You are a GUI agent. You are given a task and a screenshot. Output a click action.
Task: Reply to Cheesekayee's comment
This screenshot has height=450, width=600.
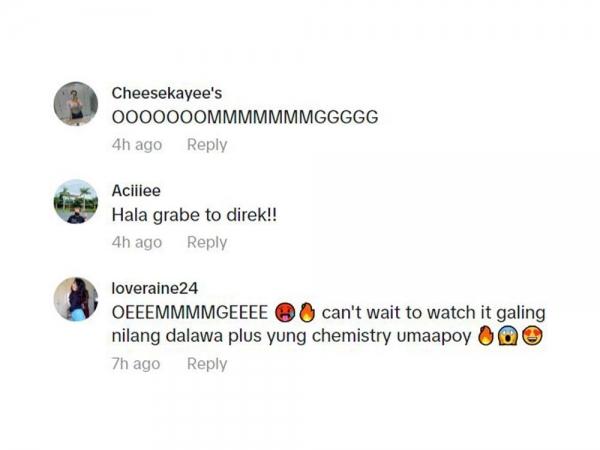207,145
